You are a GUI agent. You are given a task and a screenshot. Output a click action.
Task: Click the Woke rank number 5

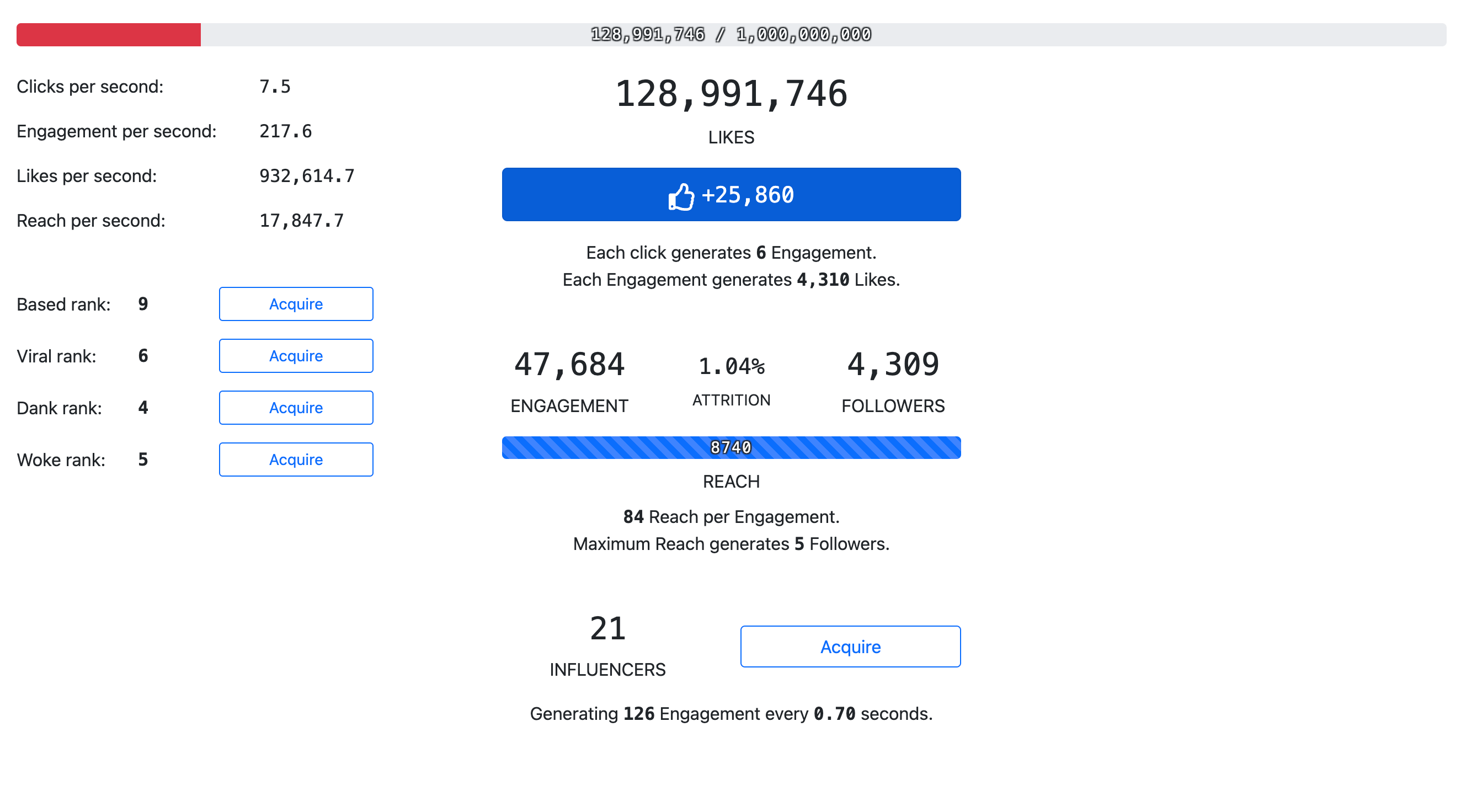[143, 460]
